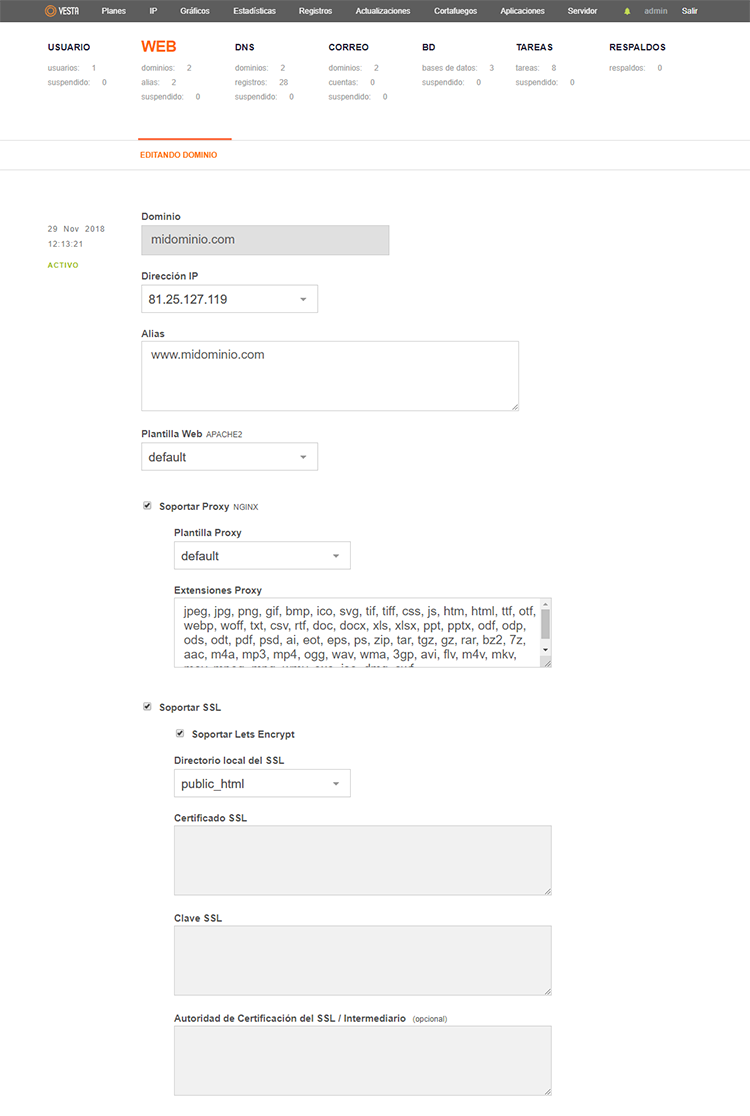Click the Vesta logo icon

pyautogui.click(x=51, y=11)
